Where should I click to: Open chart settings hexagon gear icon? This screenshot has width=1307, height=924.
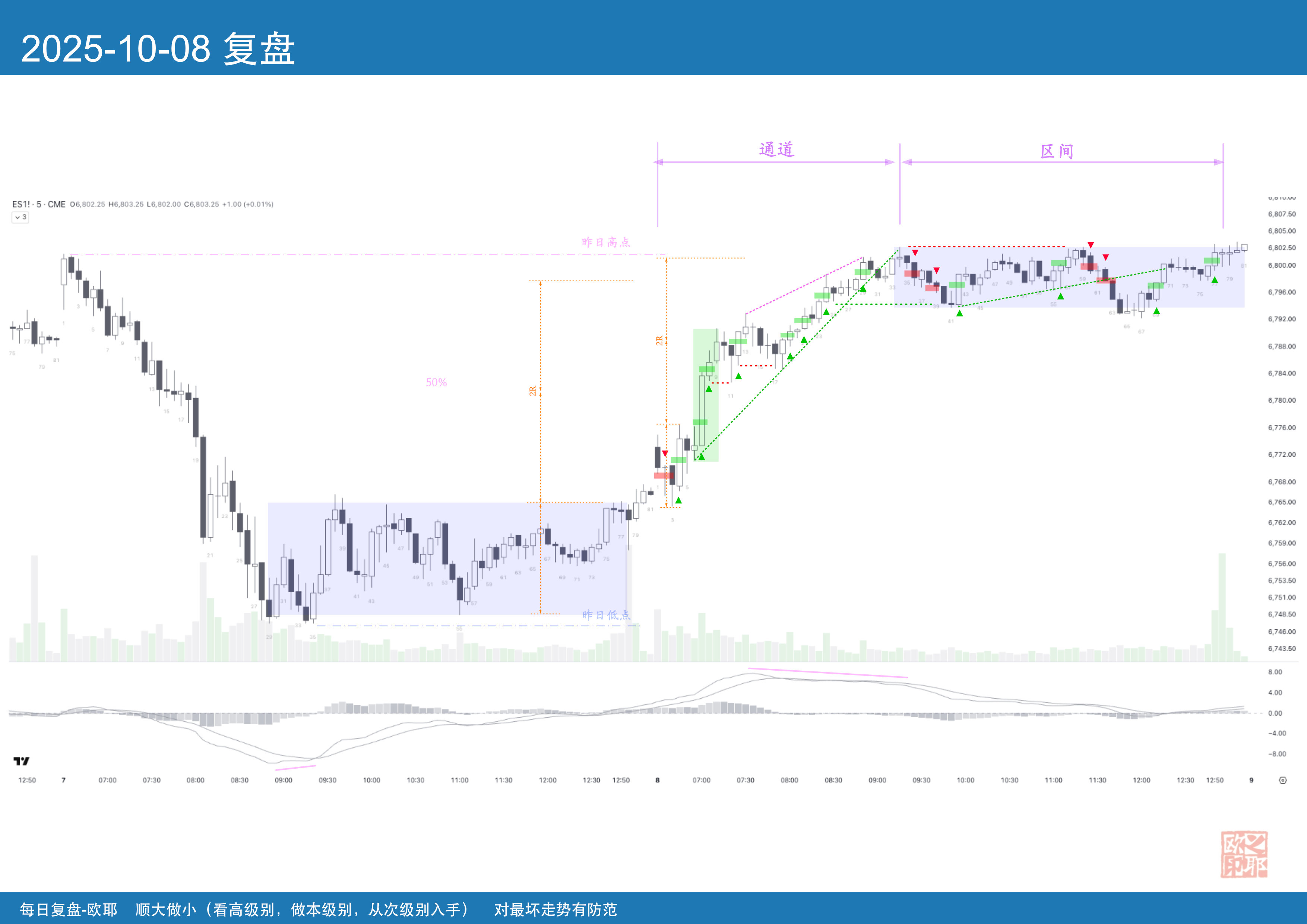click(1282, 780)
